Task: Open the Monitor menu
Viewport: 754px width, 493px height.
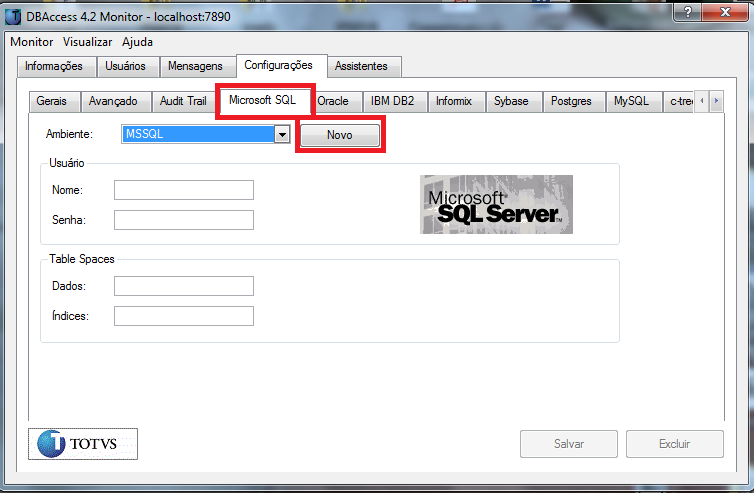Action: [32, 42]
